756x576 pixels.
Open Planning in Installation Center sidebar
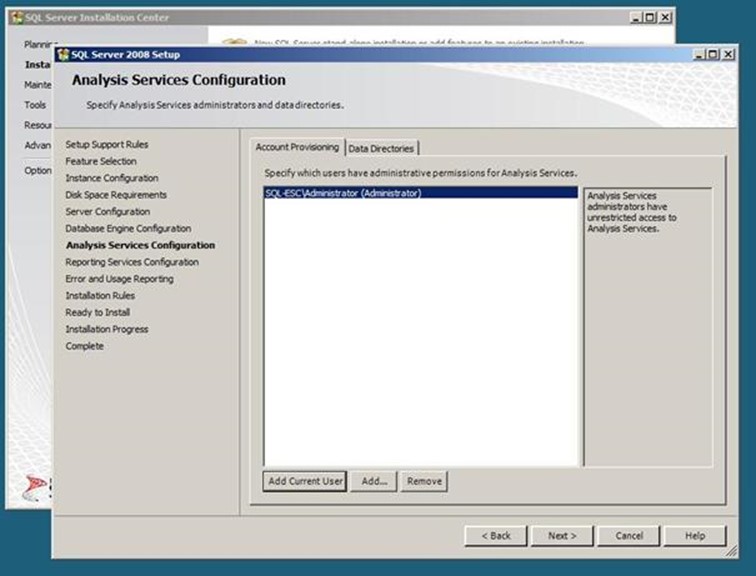point(40,44)
